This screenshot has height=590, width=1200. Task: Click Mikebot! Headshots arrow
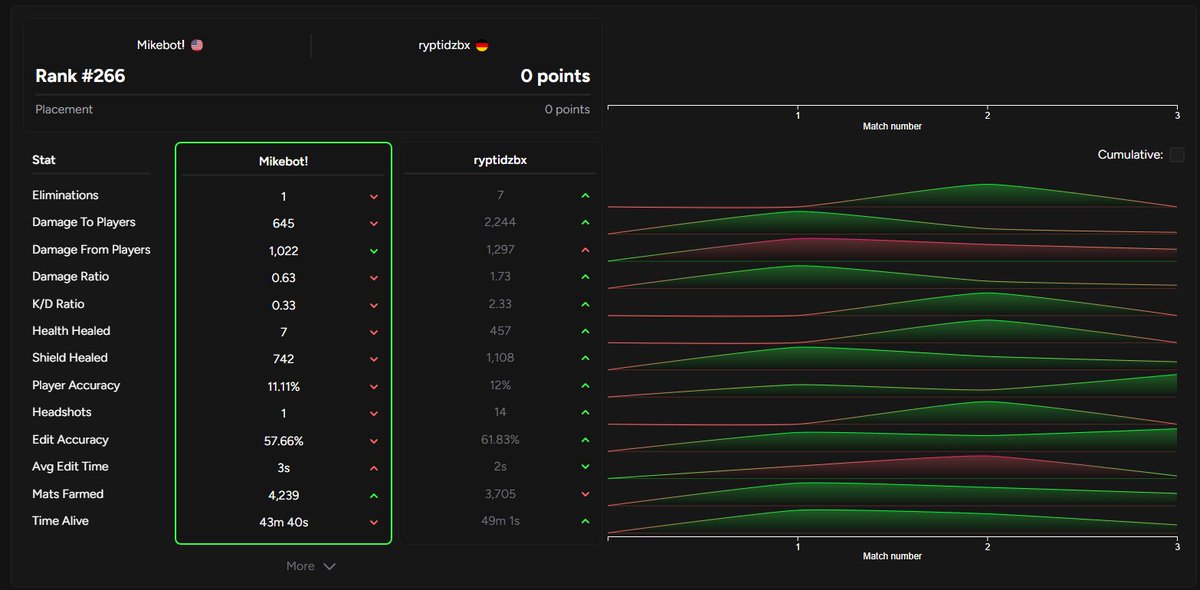pos(374,413)
